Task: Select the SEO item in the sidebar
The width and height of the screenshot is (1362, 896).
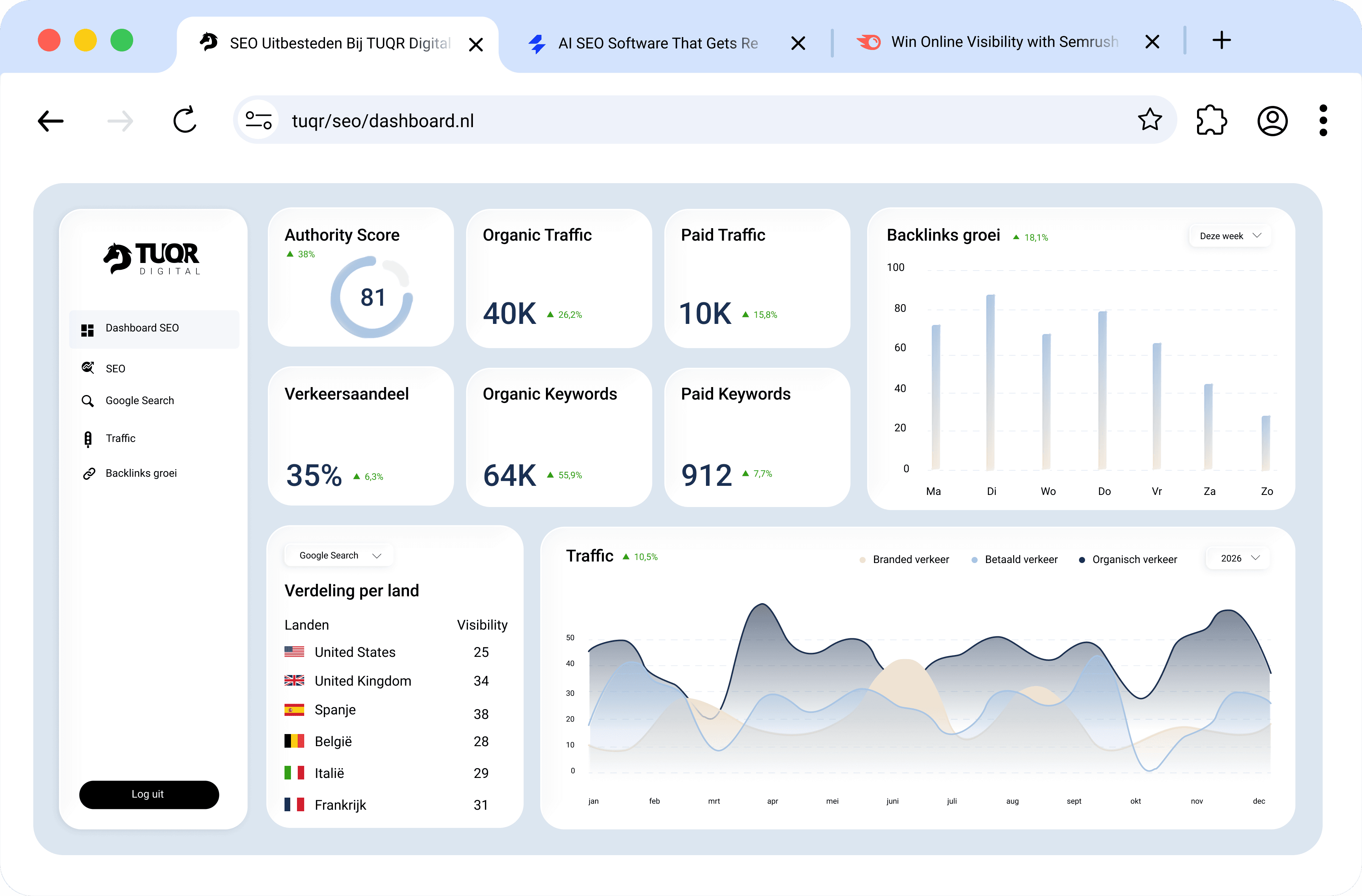Action: tap(115, 368)
